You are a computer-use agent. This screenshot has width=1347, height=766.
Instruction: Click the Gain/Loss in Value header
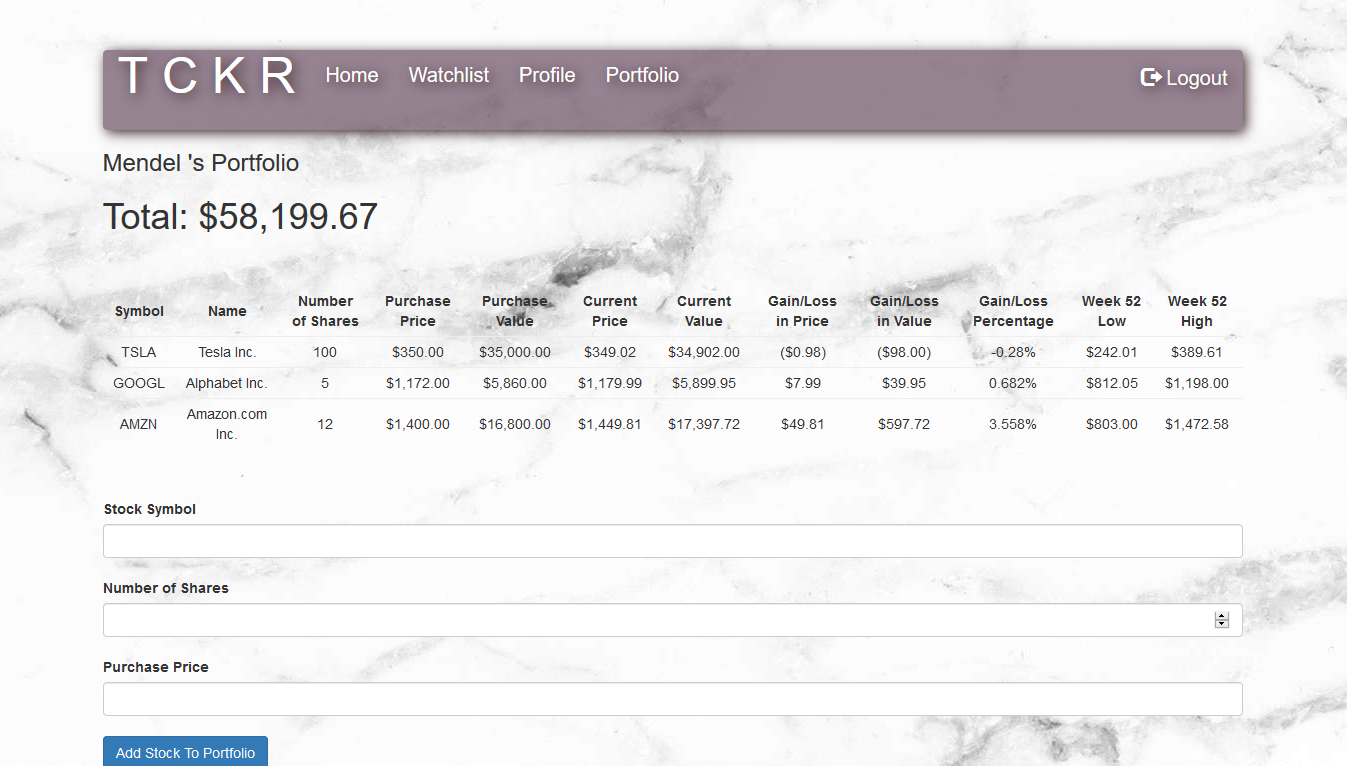904,311
